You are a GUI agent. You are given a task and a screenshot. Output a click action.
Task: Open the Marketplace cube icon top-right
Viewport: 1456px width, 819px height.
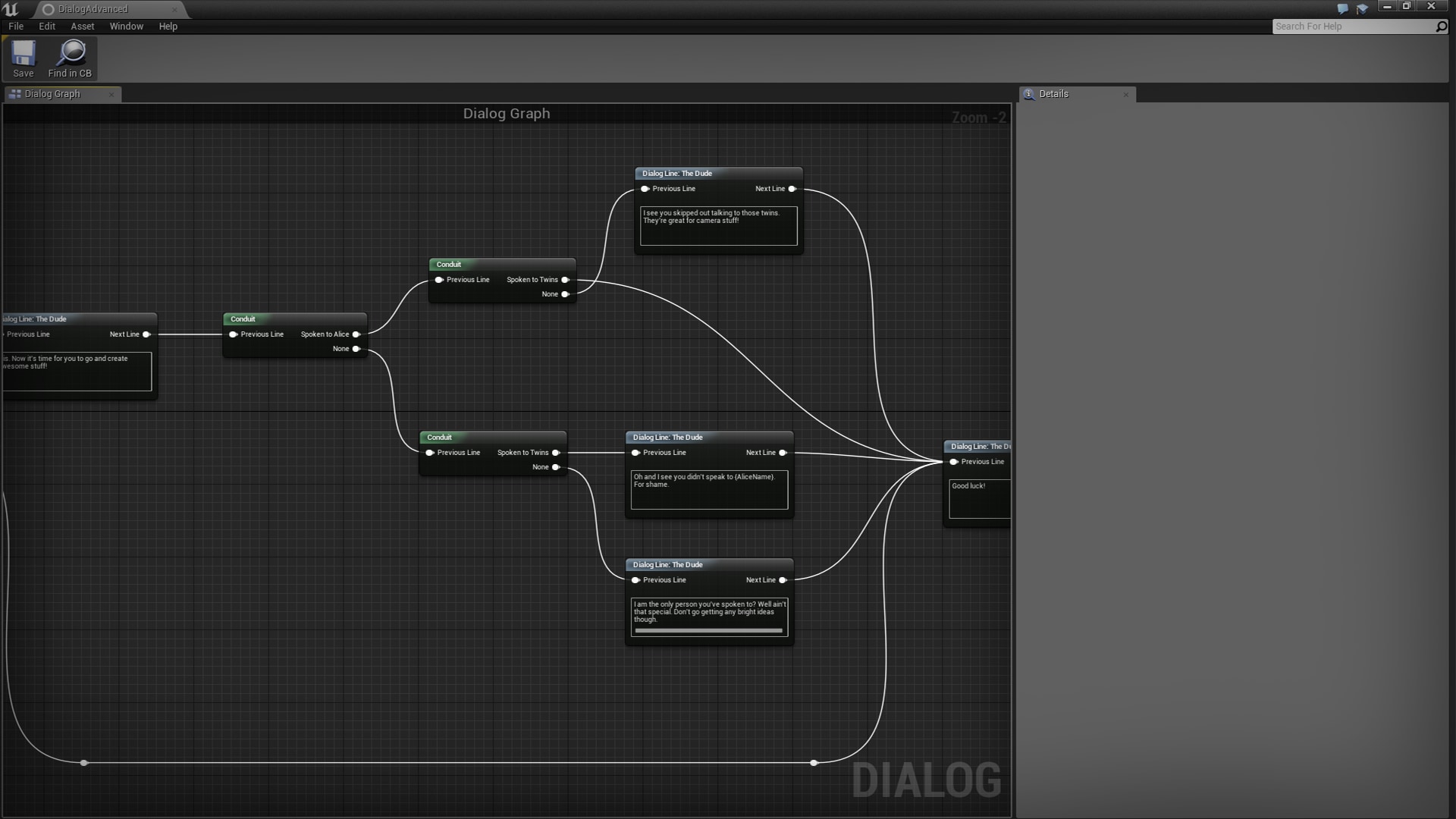[1363, 8]
